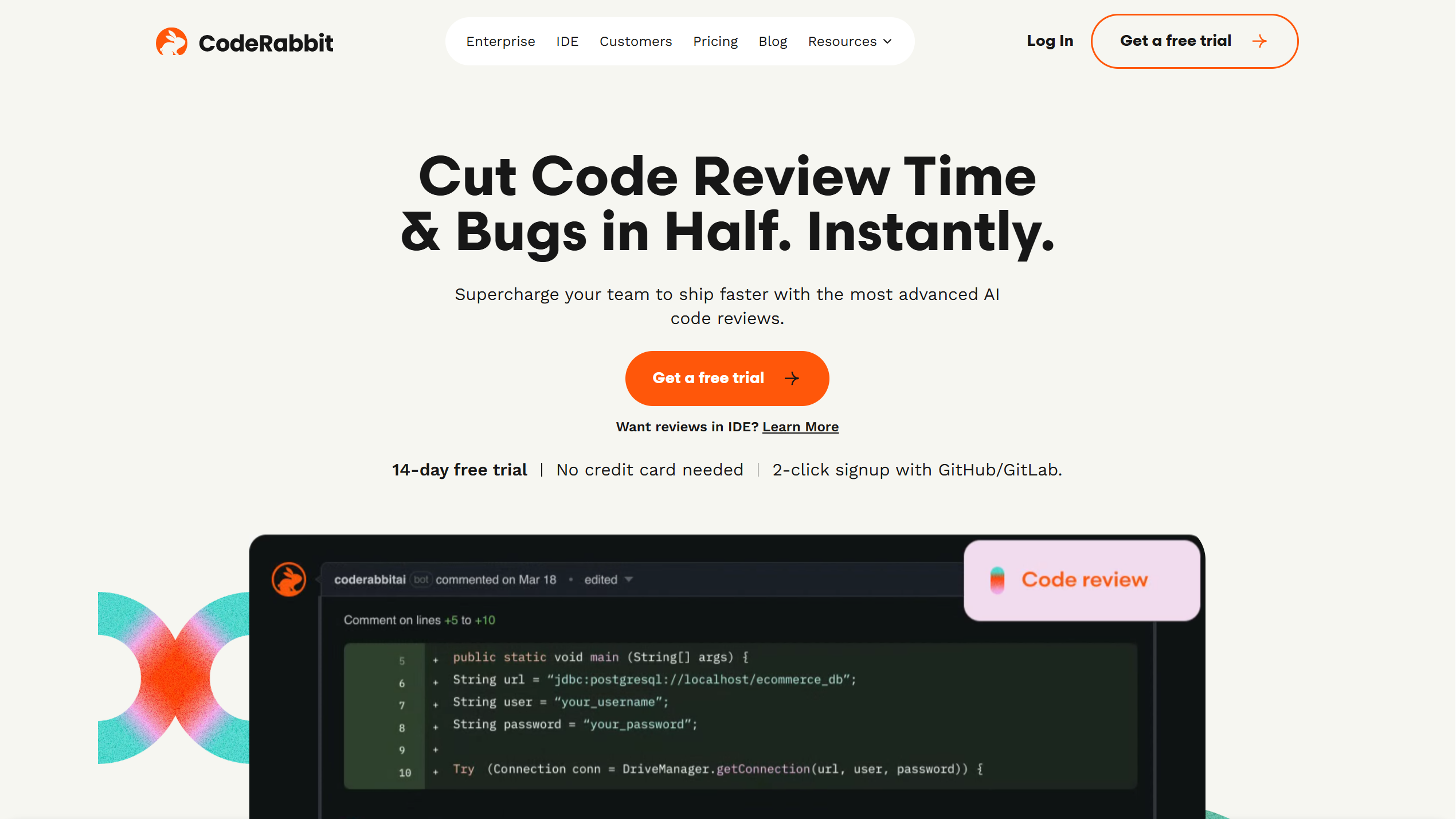Click the 'Supercharge your team' subheading text
Viewport: 1456px width, 819px height.
tap(727, 306)
